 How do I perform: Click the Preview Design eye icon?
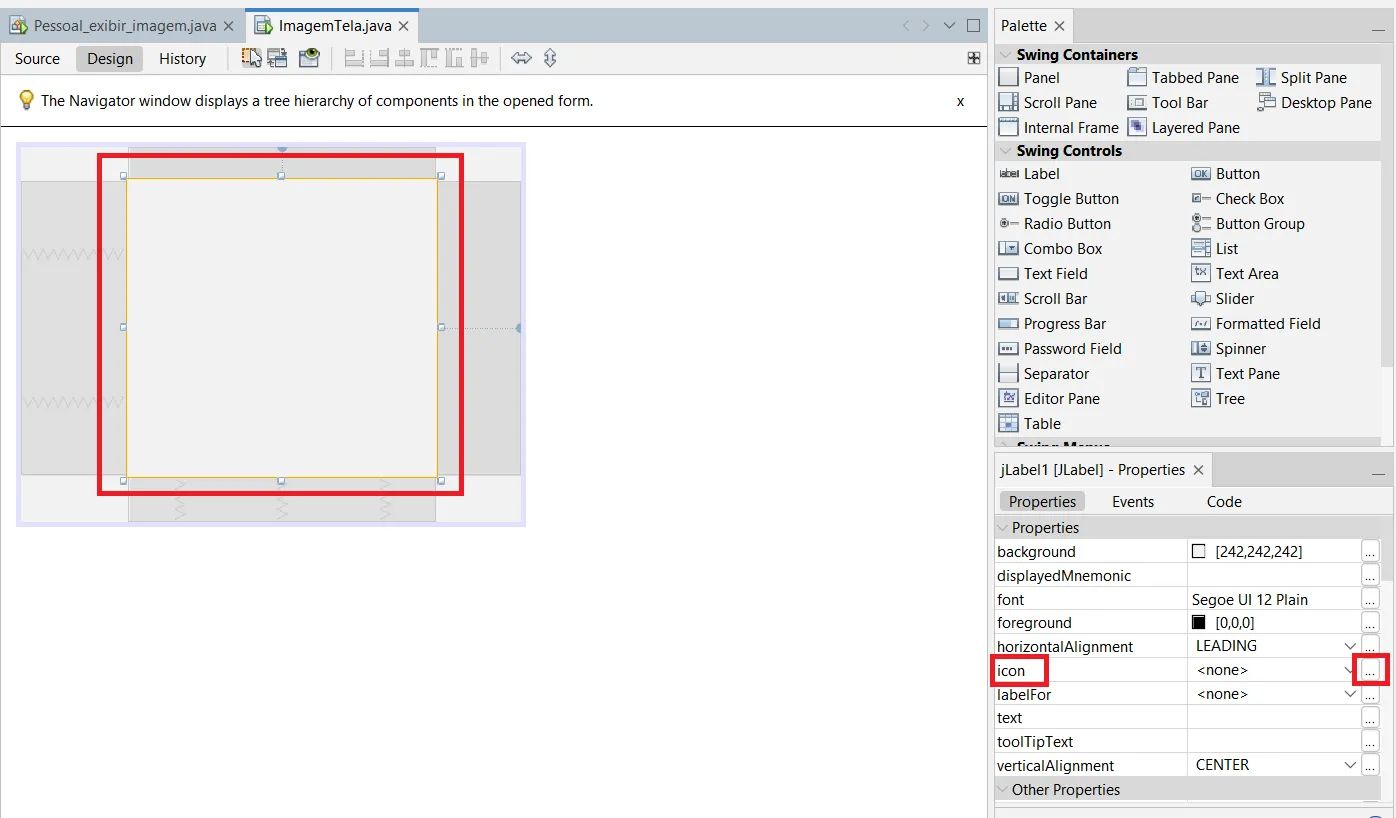[309, 58]
